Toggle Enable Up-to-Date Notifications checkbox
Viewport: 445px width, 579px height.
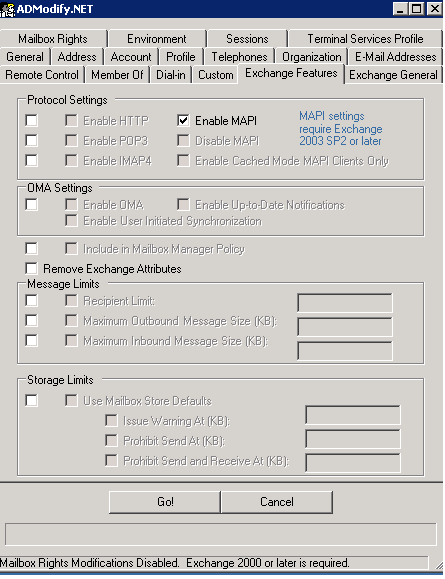183,204
